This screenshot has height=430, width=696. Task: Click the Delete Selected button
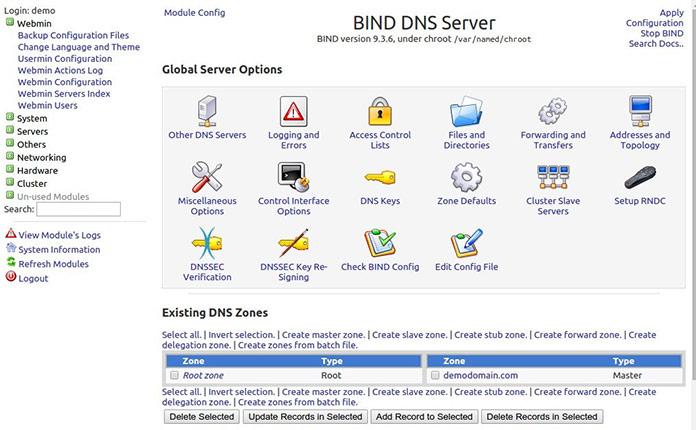[x=202, y=417]
